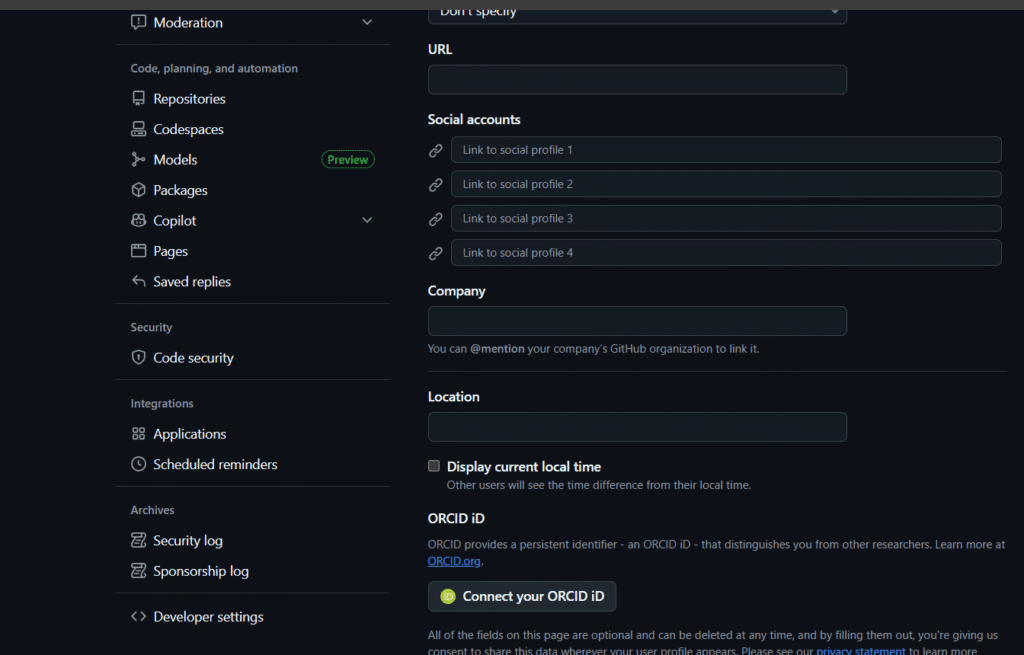Open the Don't specify dropdown
1024x655 pixels.
637,12
